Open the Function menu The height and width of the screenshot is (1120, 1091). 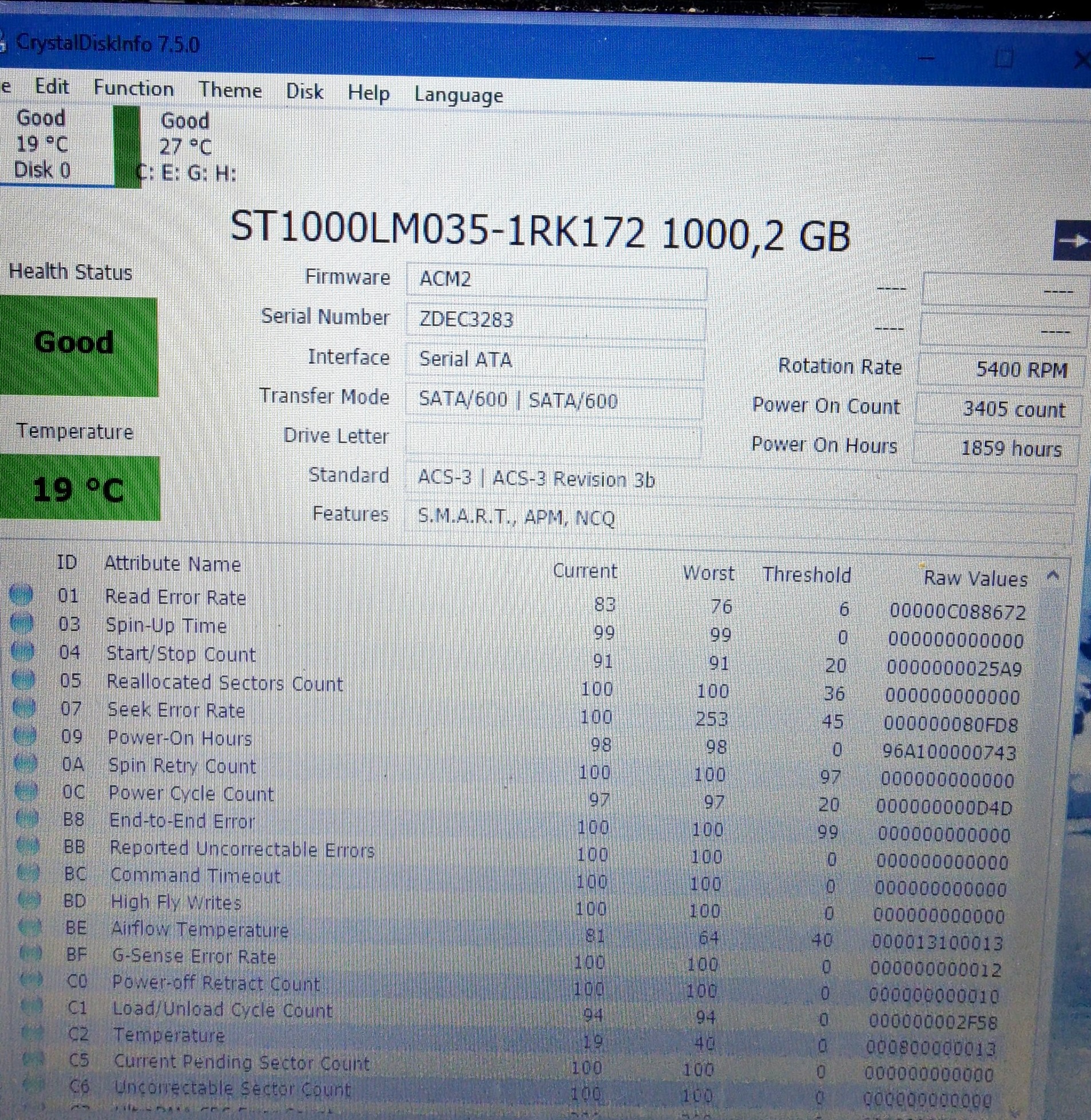point(133,88)
